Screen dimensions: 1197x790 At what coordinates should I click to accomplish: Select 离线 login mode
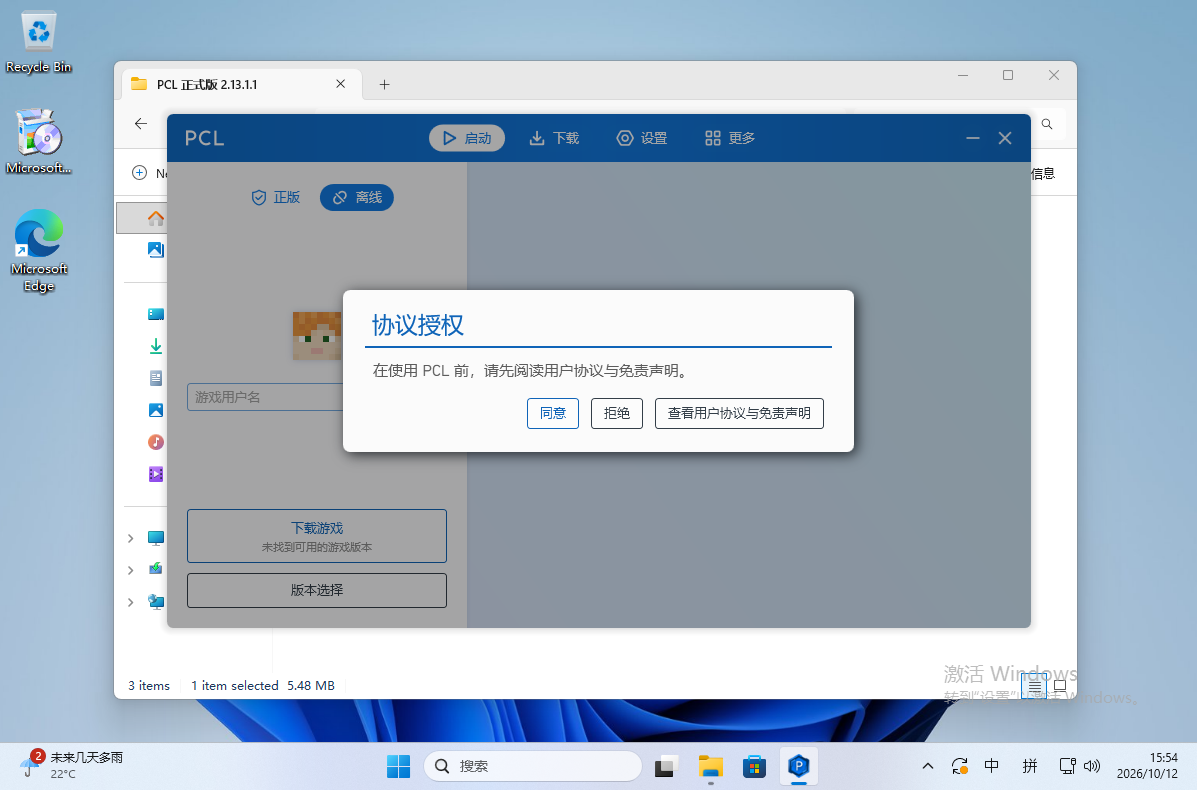357,198
